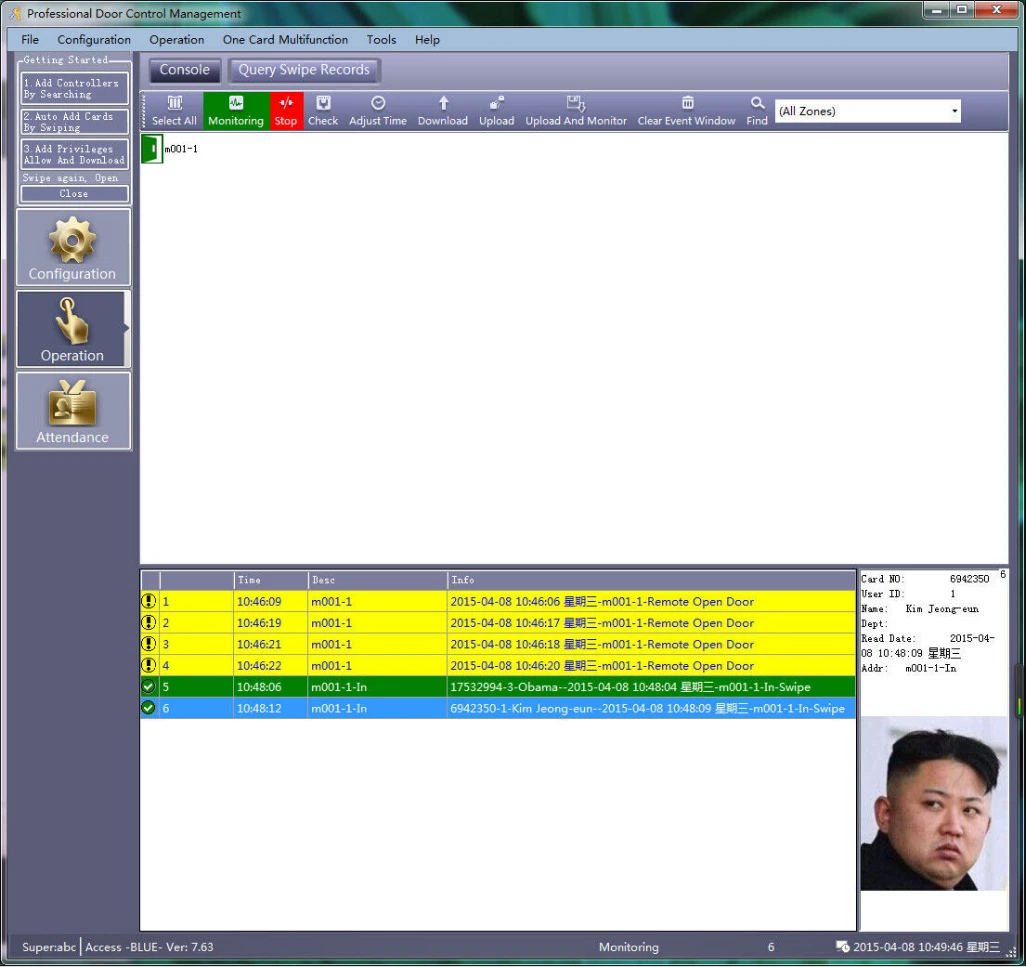Select the Kim Jeong-eun swipe record row

tap(500, 708)
